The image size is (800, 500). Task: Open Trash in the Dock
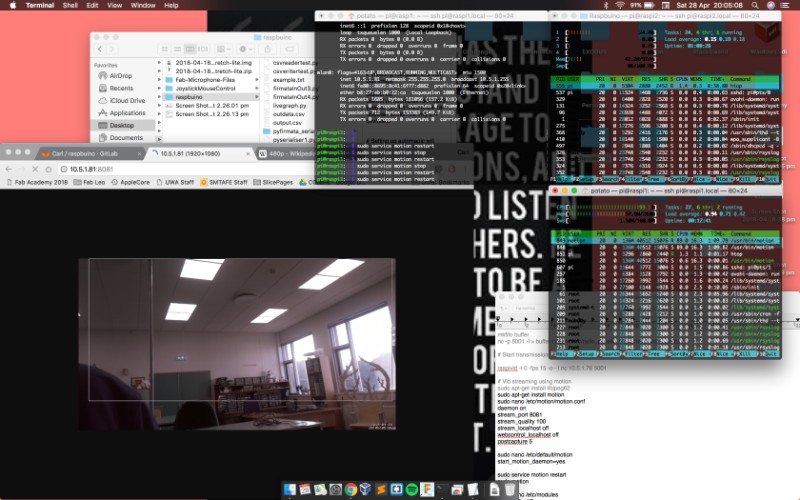tap(510, 490)
